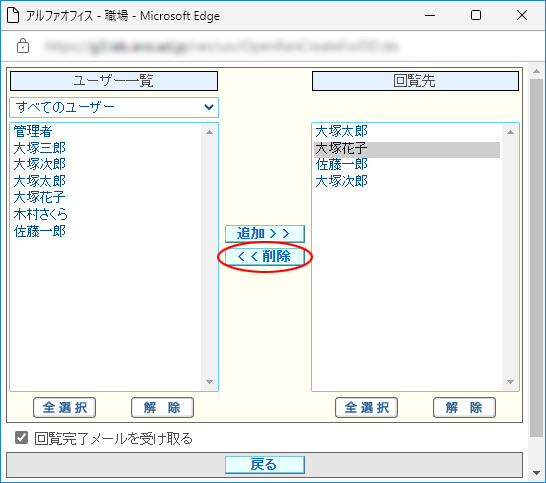Select 木村さくら in the user list
Viewport: 546px width, 483px height.
[x=41, y=214]
